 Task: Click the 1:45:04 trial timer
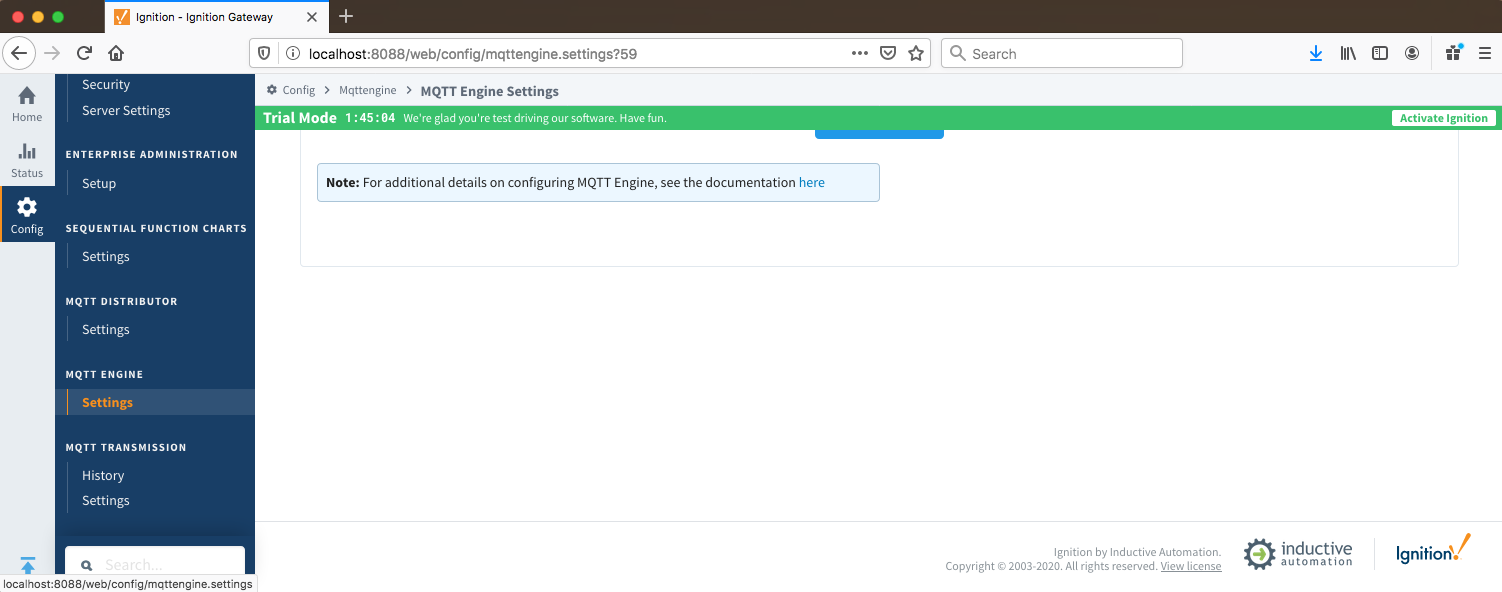(x=370, y=118)
